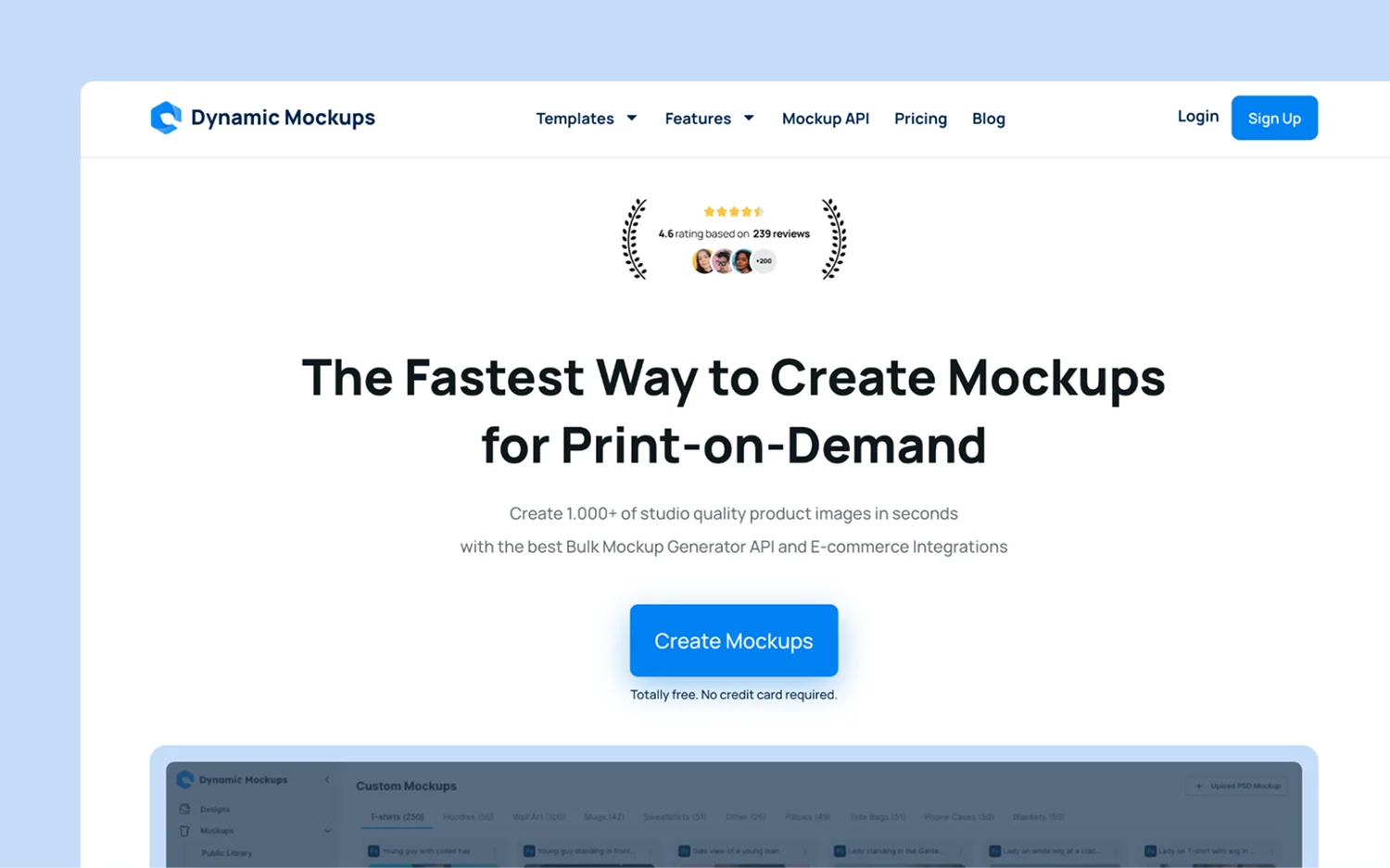Click the Mockups sidebar icon

click(x=184, y=831)
